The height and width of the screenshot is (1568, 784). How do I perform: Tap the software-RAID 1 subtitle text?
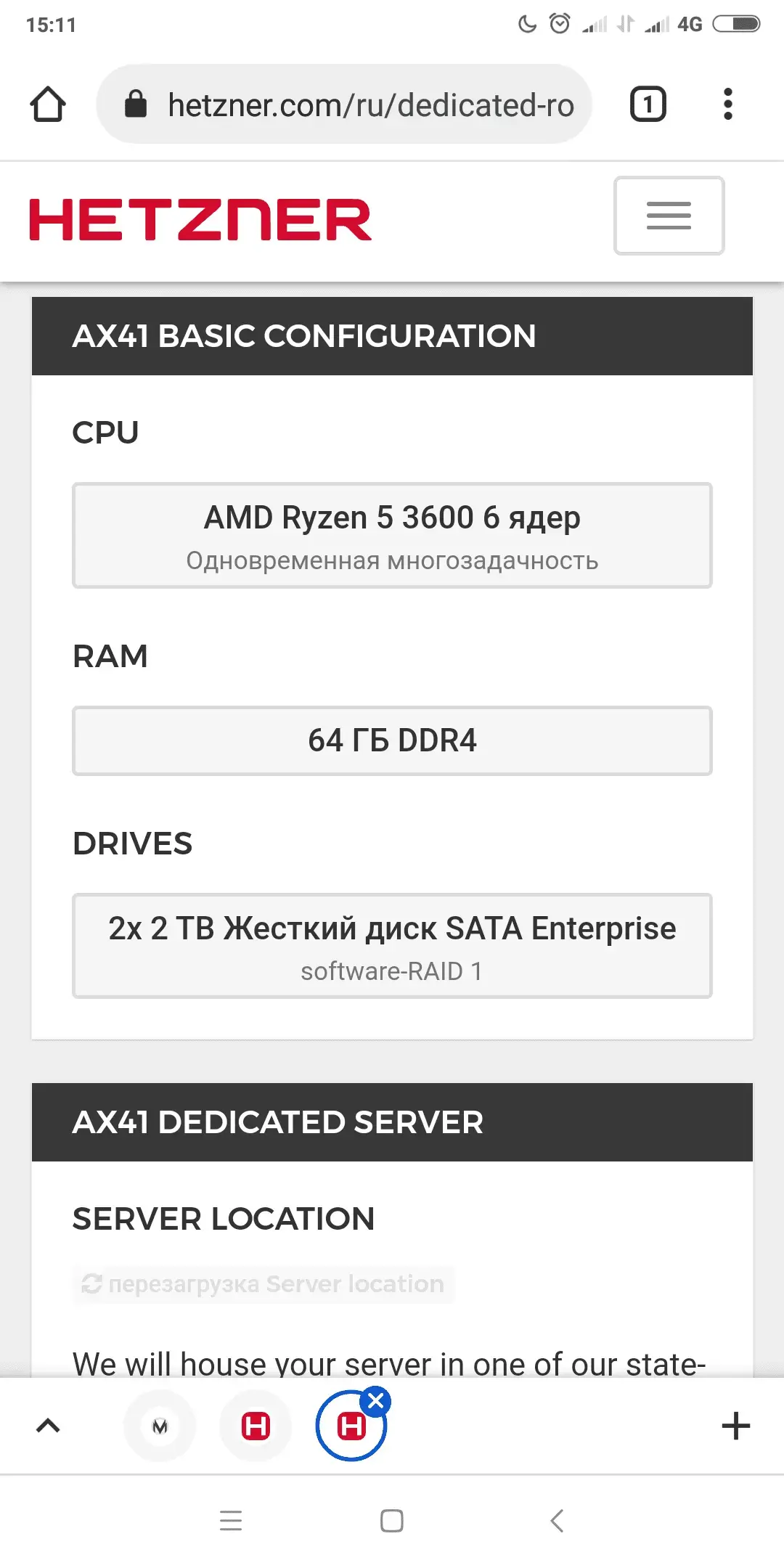[392, 971]
